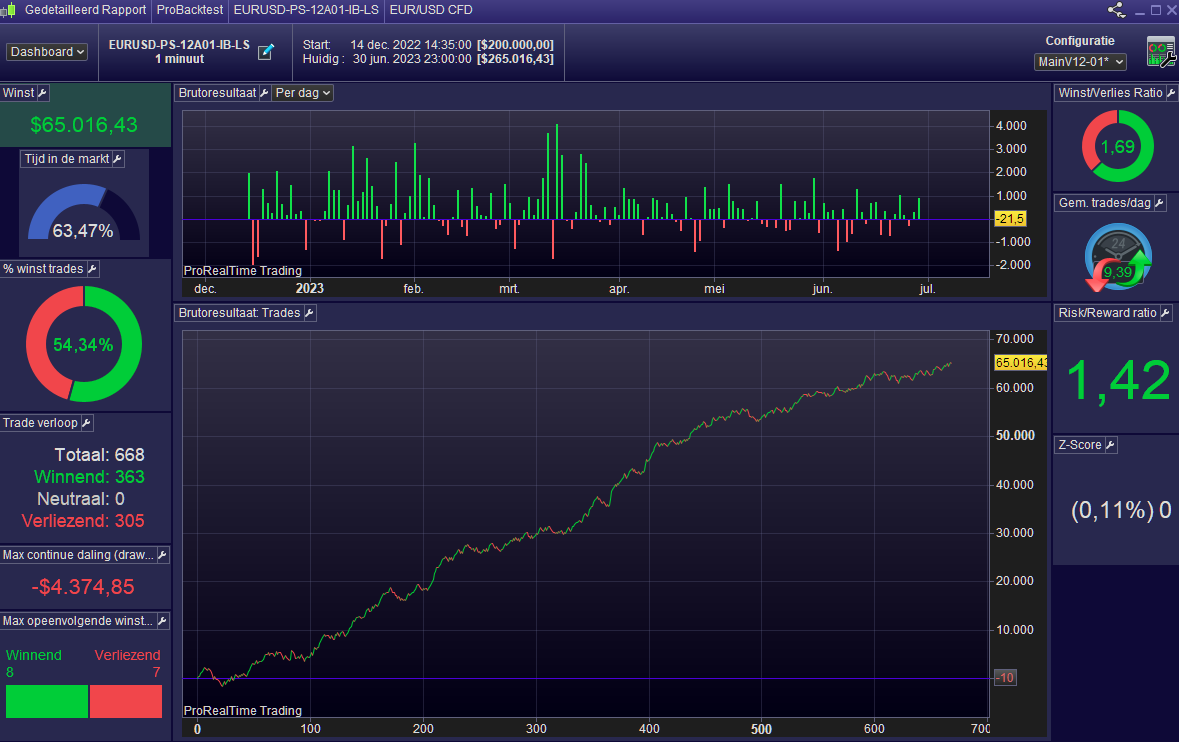Open wrench settings for Z-Score widget
This screenshot has height=742, width=1179.
point(1110,445)
